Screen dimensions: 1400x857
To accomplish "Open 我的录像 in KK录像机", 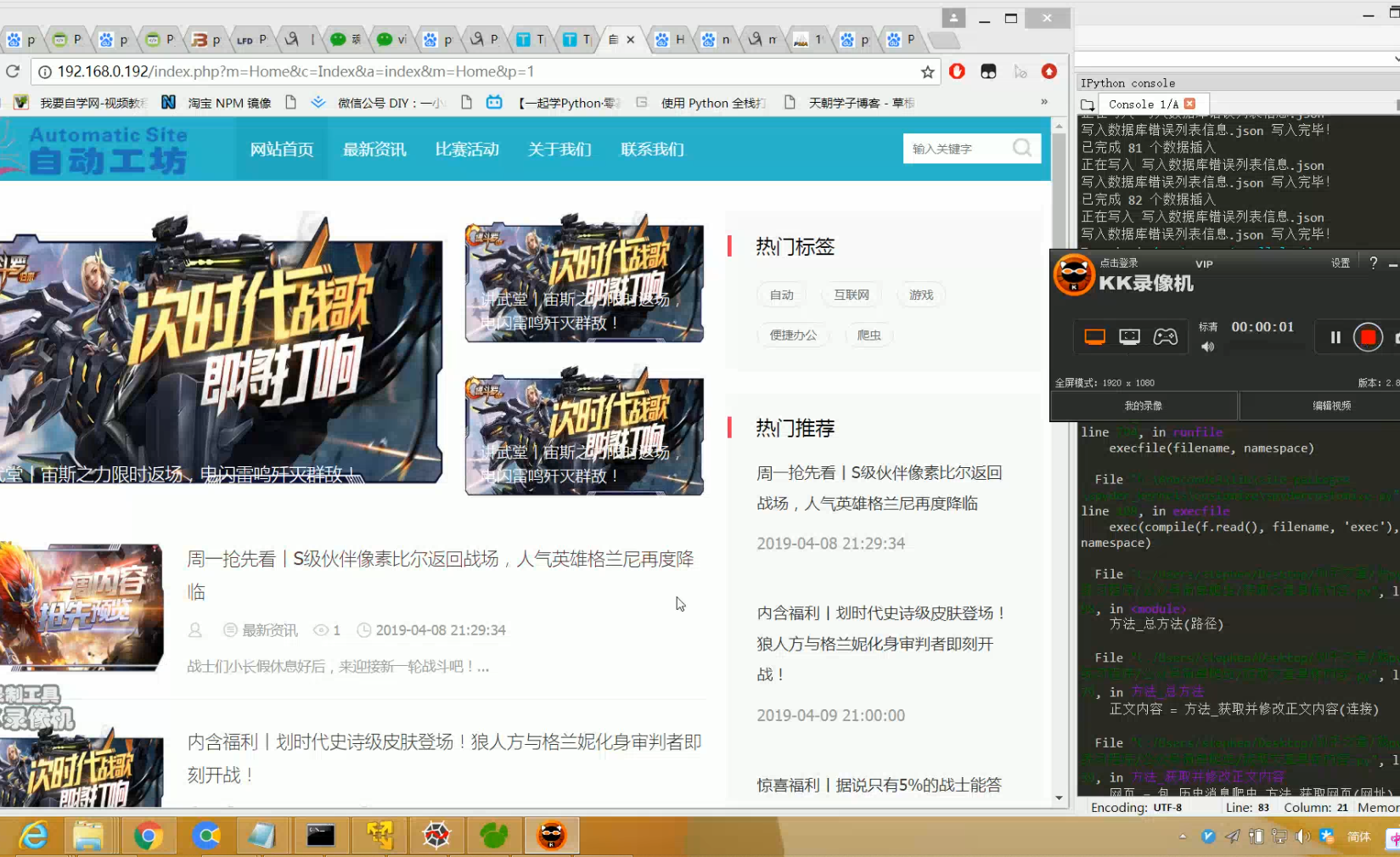I will tap(1144, 406).
